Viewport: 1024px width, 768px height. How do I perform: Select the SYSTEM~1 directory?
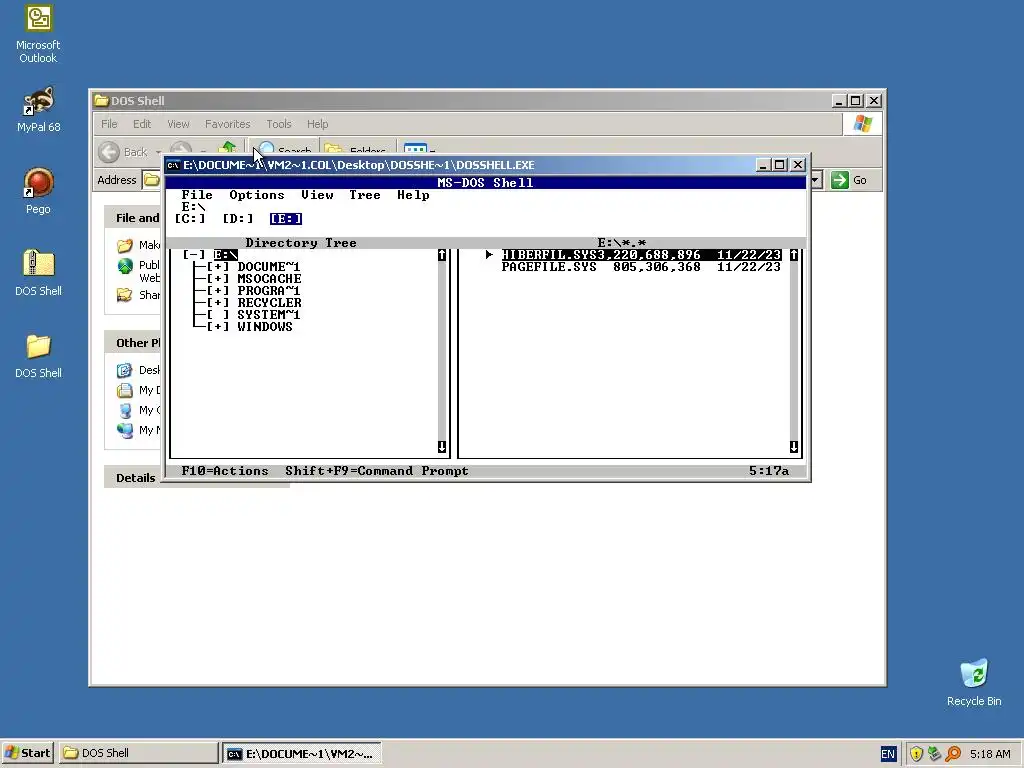click(x=268, y=315)
